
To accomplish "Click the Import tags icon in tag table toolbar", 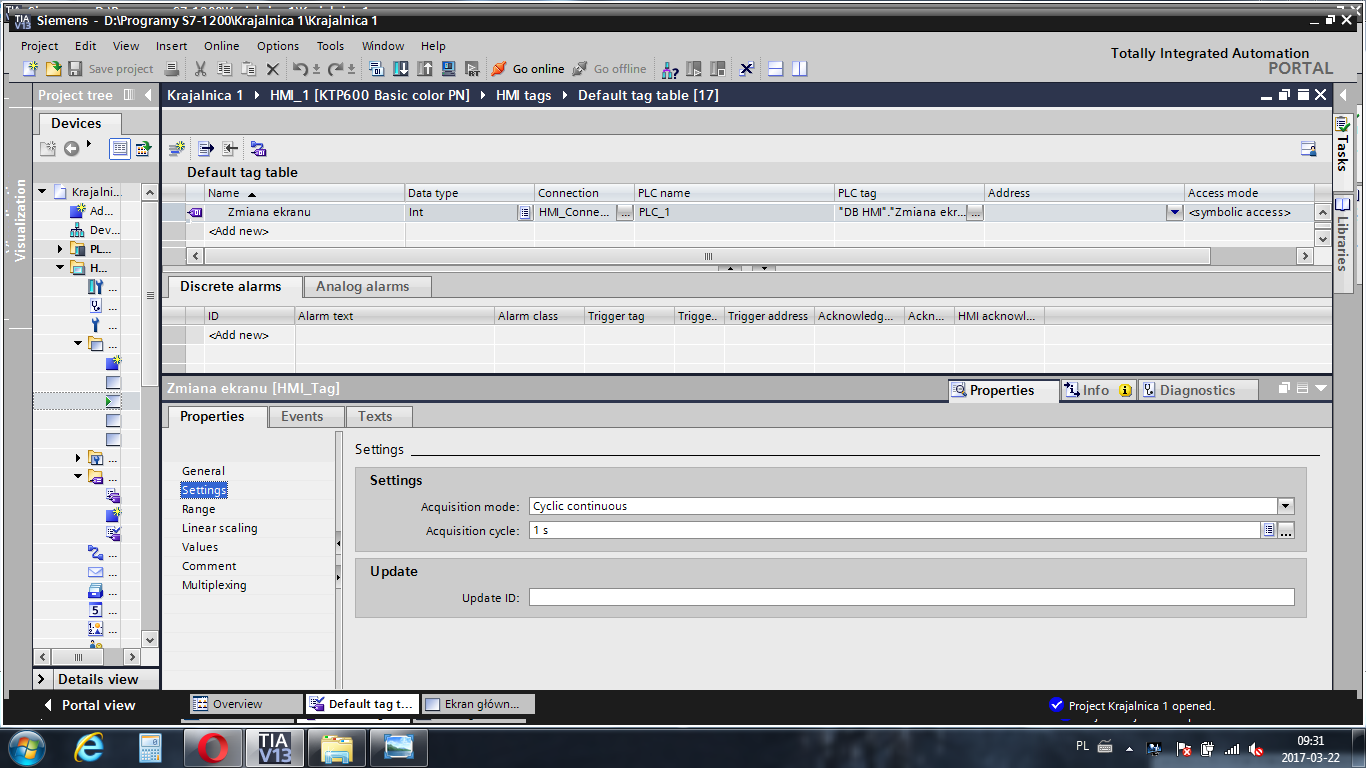I will point(230,149).
